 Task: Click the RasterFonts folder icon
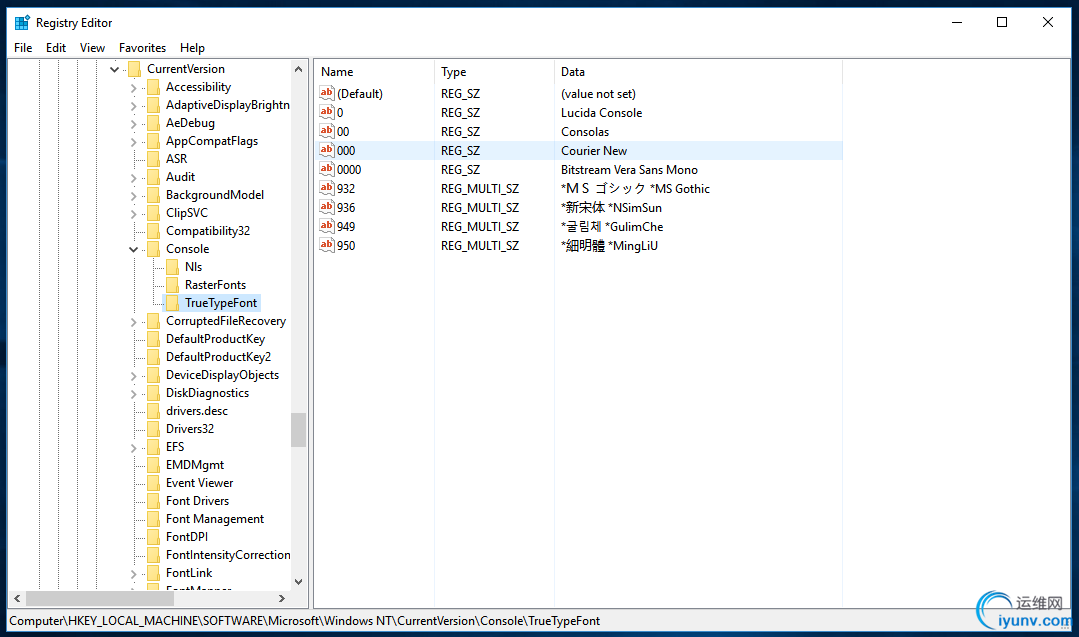pos(172,285)
